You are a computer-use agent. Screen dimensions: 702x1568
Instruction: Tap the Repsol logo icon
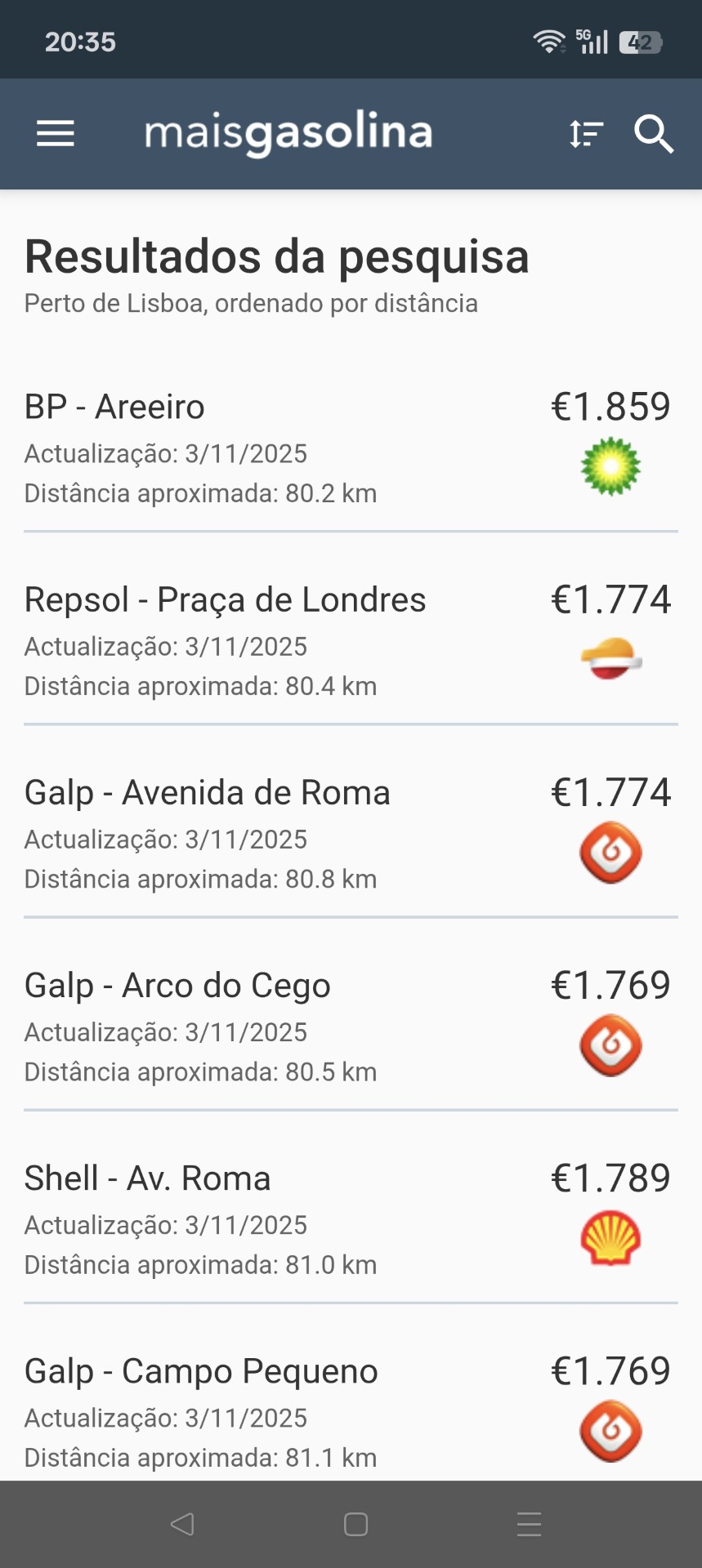[x=610, y=659]
